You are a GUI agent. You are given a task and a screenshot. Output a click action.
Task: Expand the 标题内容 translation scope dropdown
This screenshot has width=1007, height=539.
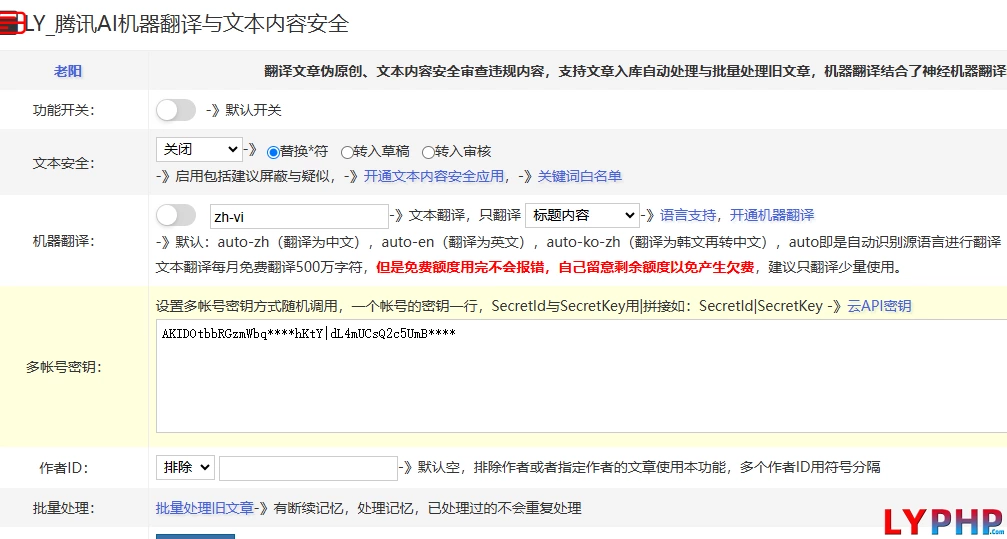[581, 215]
